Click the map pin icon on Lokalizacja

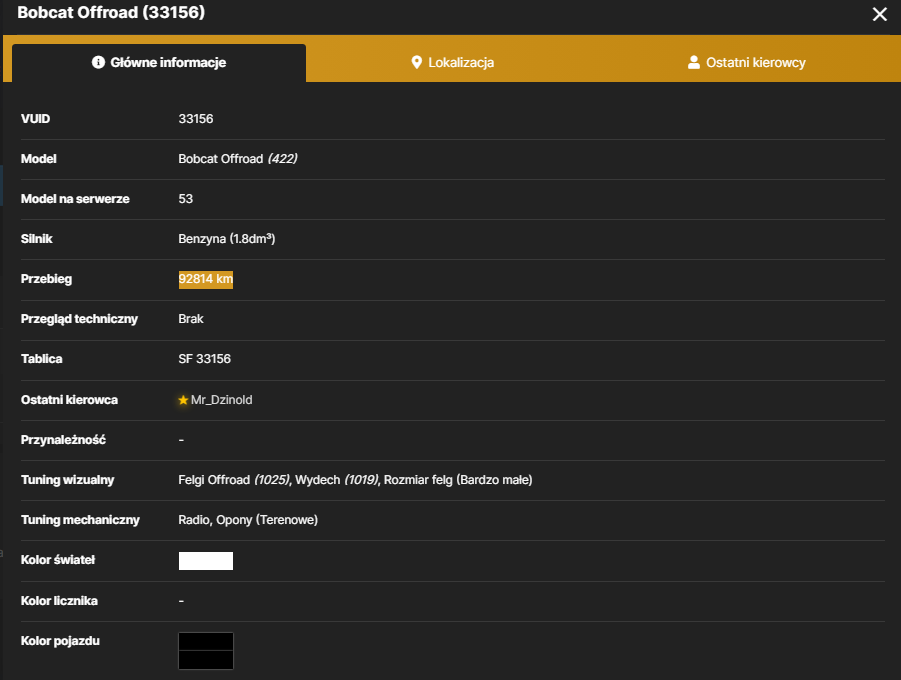coord(417,62)
